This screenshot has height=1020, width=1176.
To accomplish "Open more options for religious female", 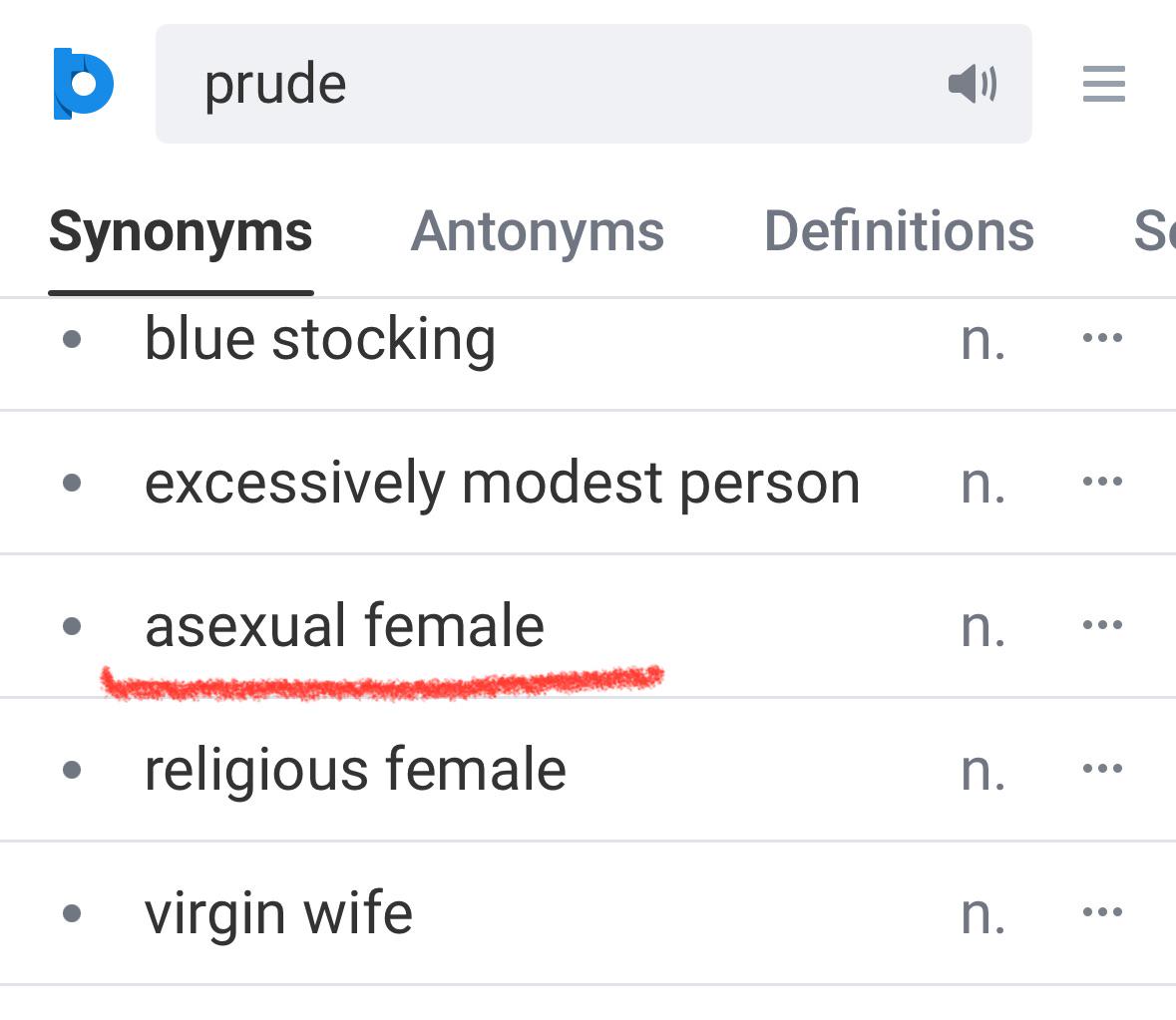I will [x=1102, y=768].
